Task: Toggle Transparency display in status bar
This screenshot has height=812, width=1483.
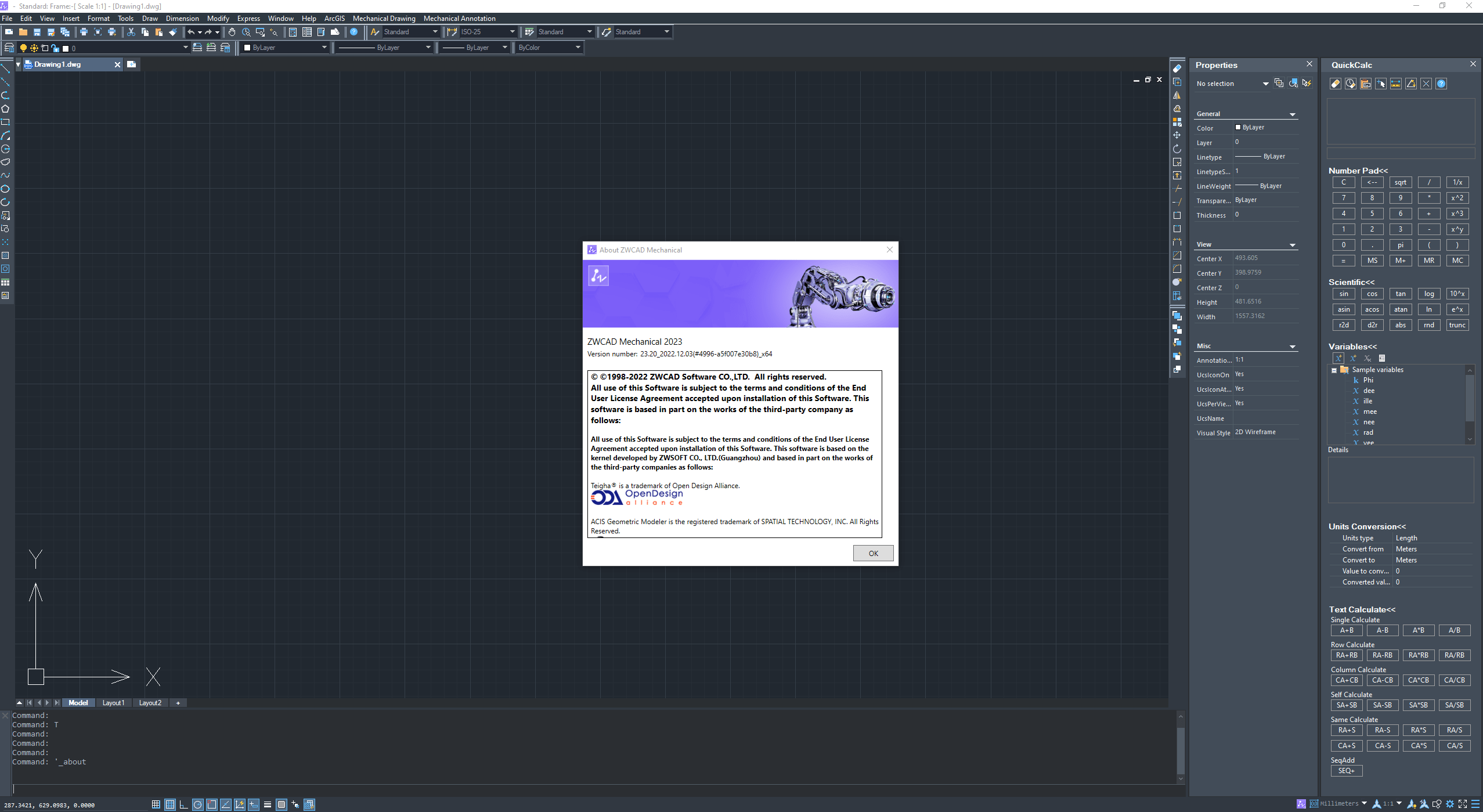Action: 282,804
